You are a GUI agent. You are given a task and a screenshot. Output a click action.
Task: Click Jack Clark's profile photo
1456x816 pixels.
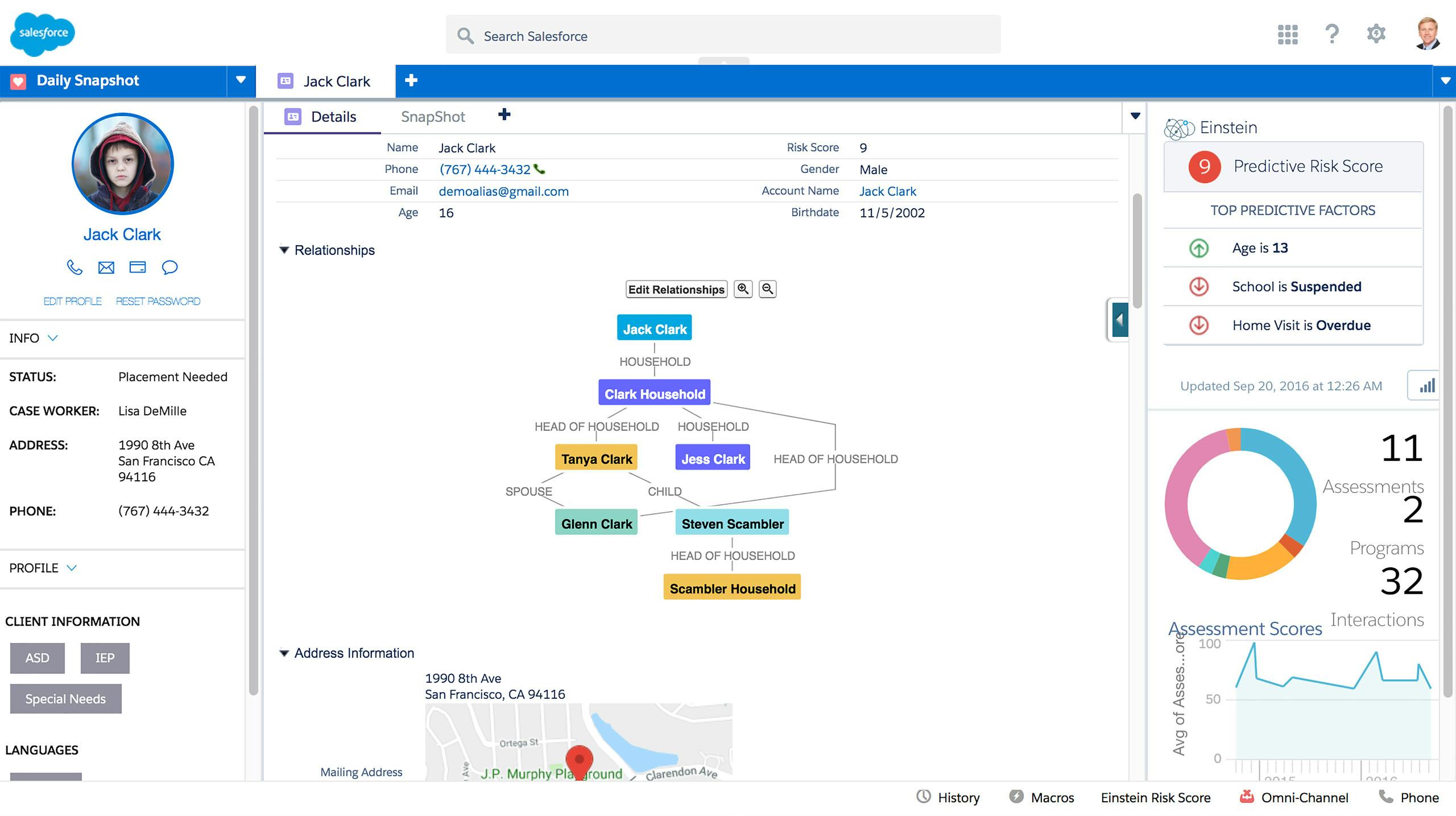(122, 164)
